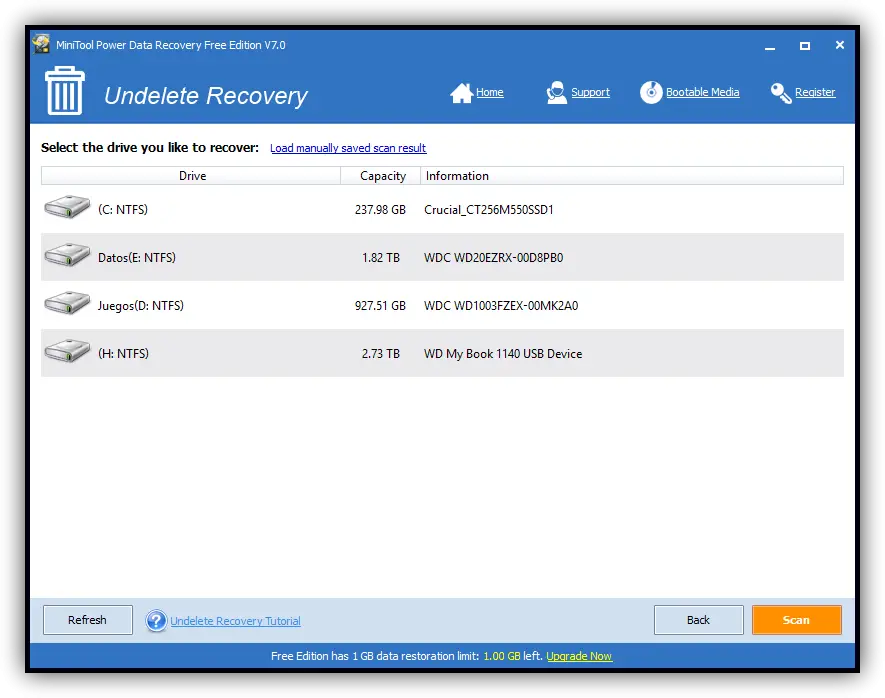
Task: Click the Back button
Action: pyautogui.click(x=698, y=620)
